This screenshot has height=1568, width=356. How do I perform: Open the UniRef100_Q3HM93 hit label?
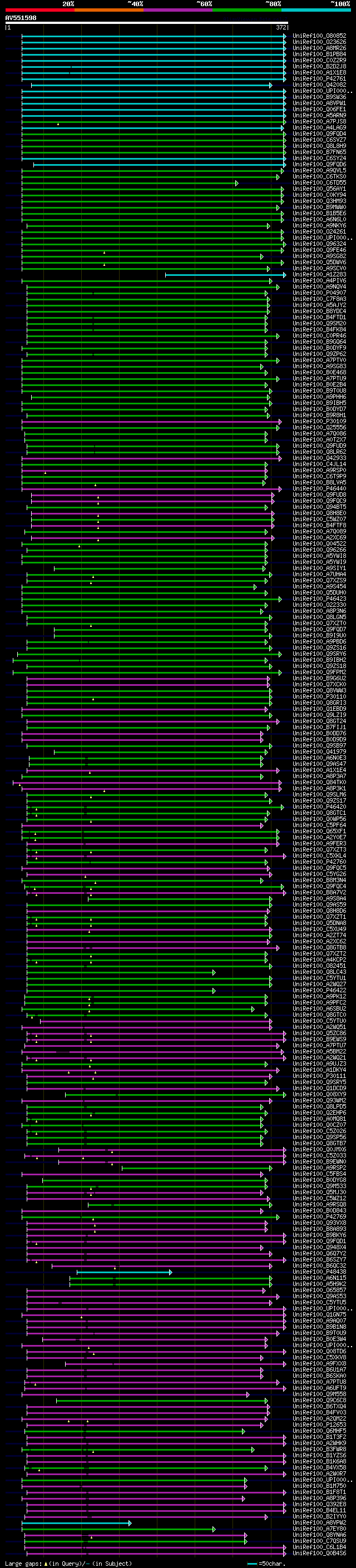319,201
